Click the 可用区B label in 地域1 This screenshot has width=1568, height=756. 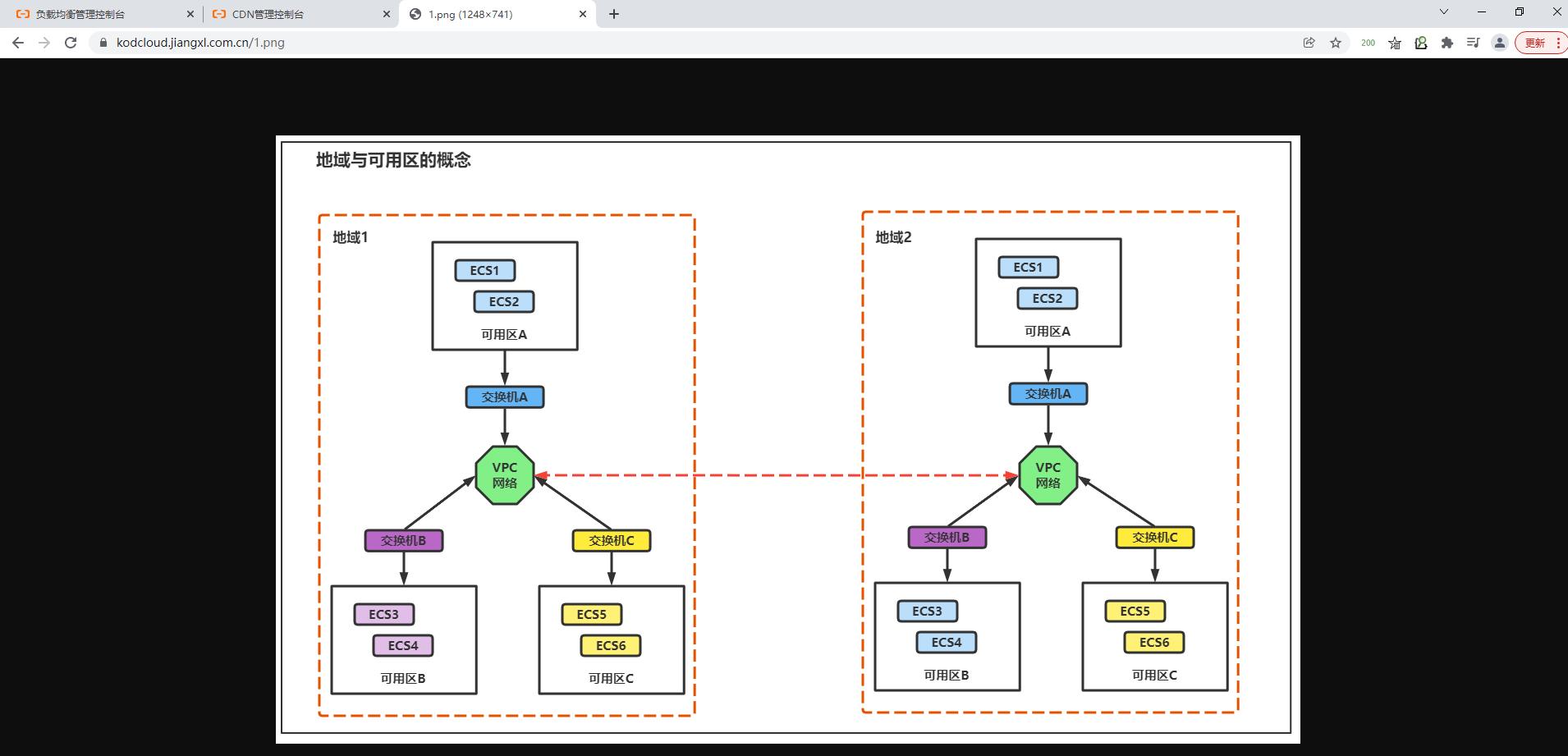click(403, 678)
